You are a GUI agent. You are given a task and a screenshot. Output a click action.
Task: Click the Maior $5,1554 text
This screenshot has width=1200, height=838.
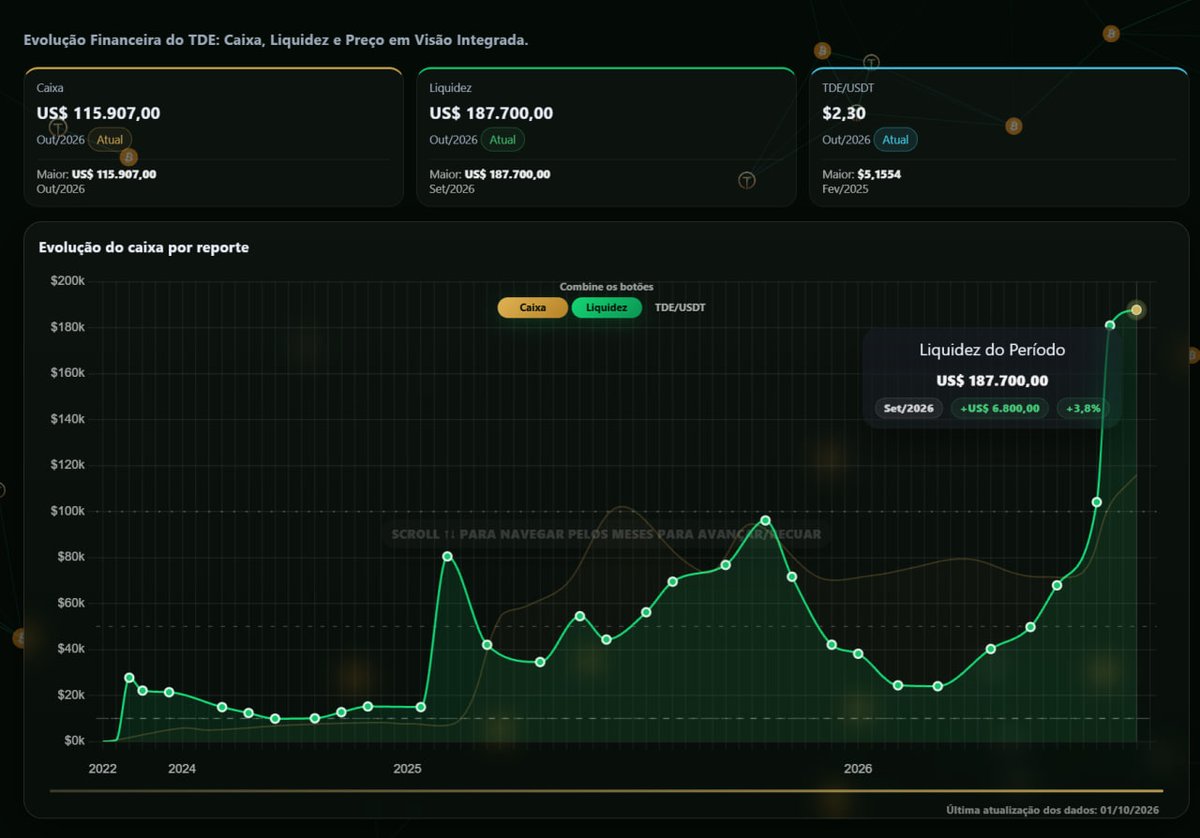(x=864, y=174)
